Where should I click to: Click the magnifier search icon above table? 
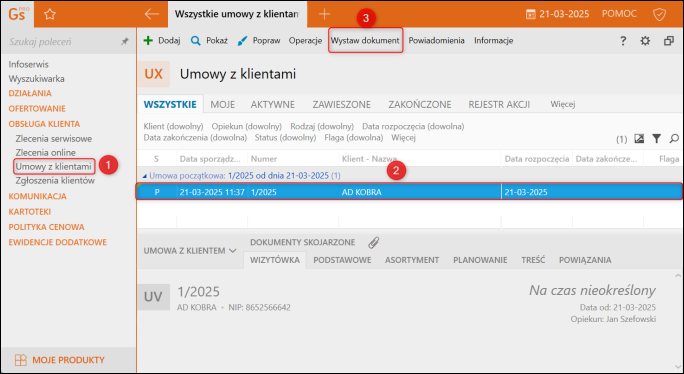coord(674,139)
